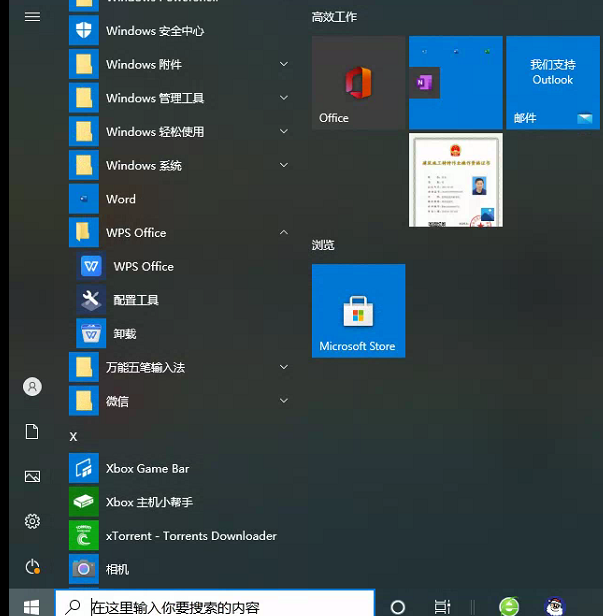
Task: Open Cortana circle icon on taskbar
Action: [398, 607]
